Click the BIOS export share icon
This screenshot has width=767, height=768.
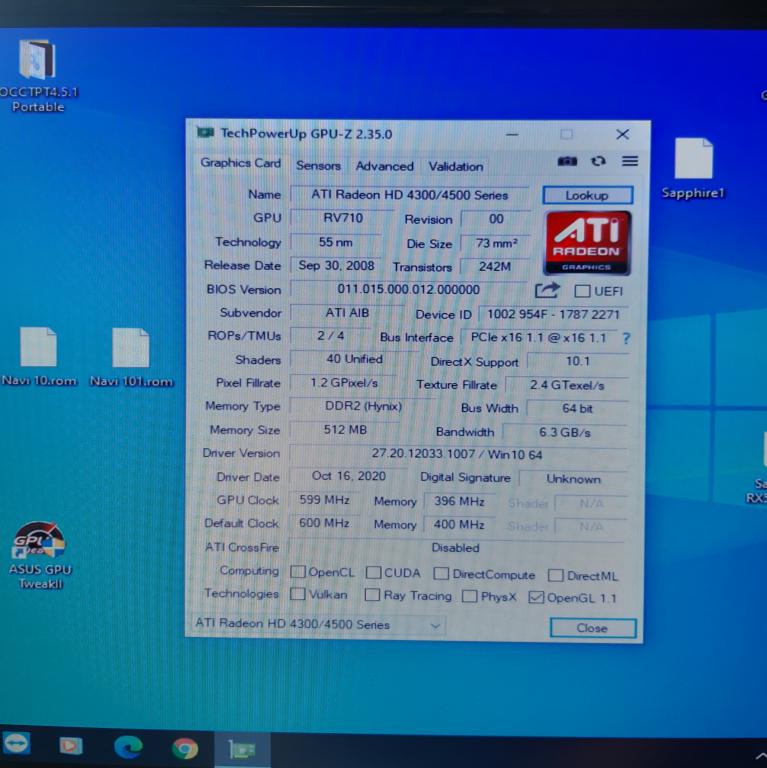[x=547, y=290]
